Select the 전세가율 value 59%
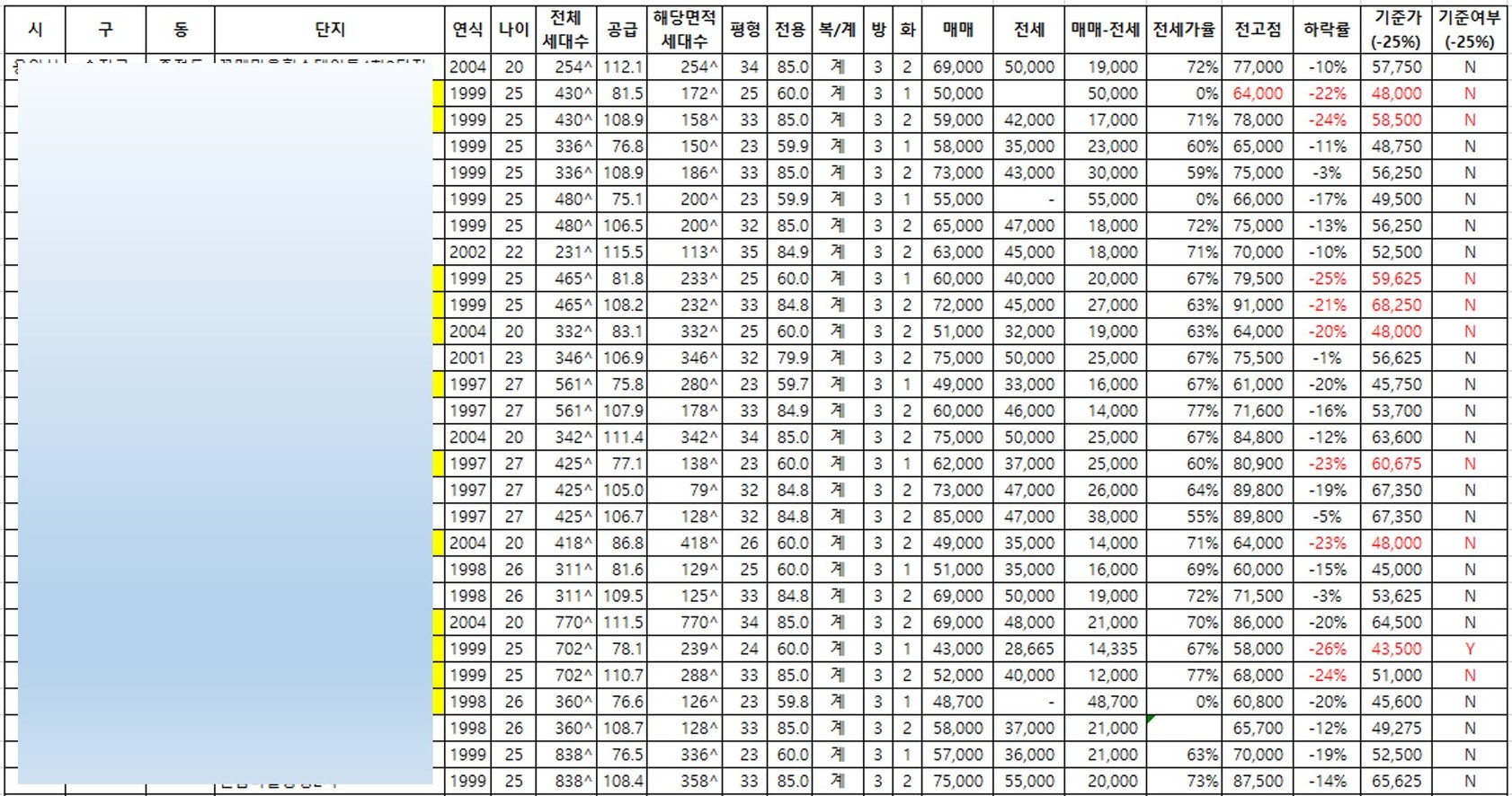Image resolution: width=1512 pixels, height=796 pixels. pyautogui.click(x=1203, y=172)
